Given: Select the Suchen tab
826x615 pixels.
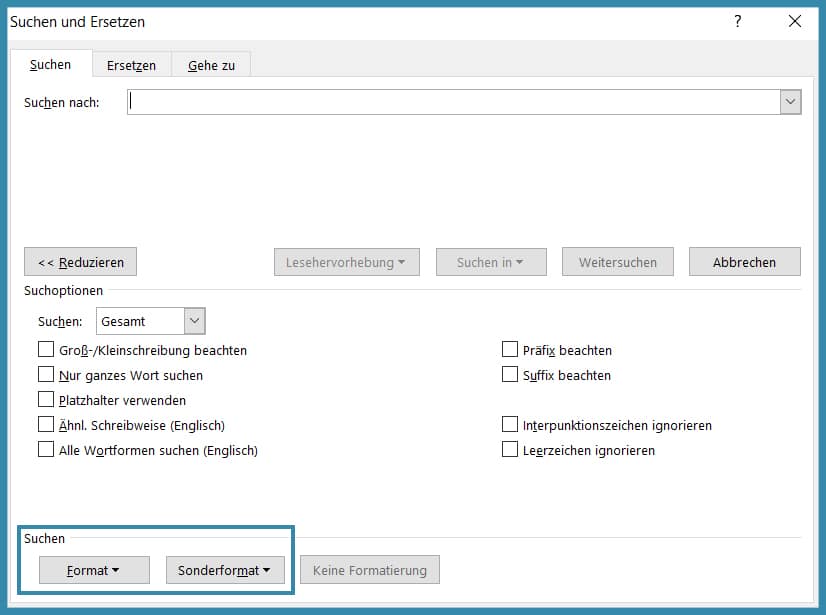Looking at the screenshot, I should click(x=50, y=65).
